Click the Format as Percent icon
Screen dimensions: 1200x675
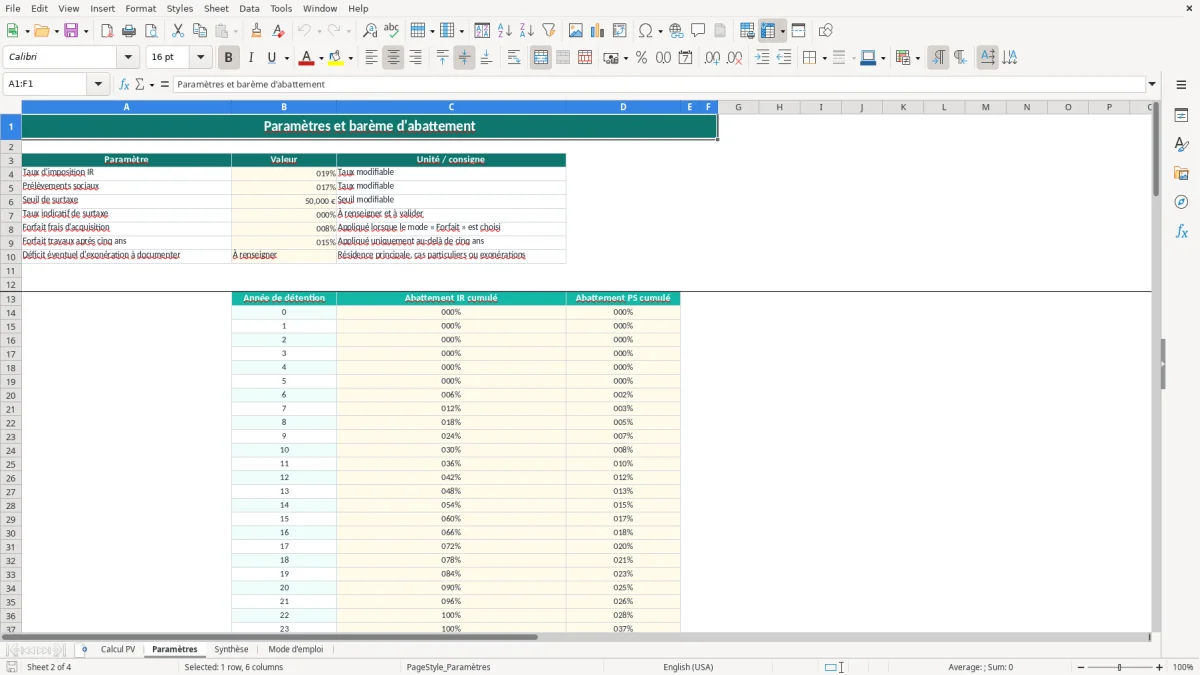641,58
